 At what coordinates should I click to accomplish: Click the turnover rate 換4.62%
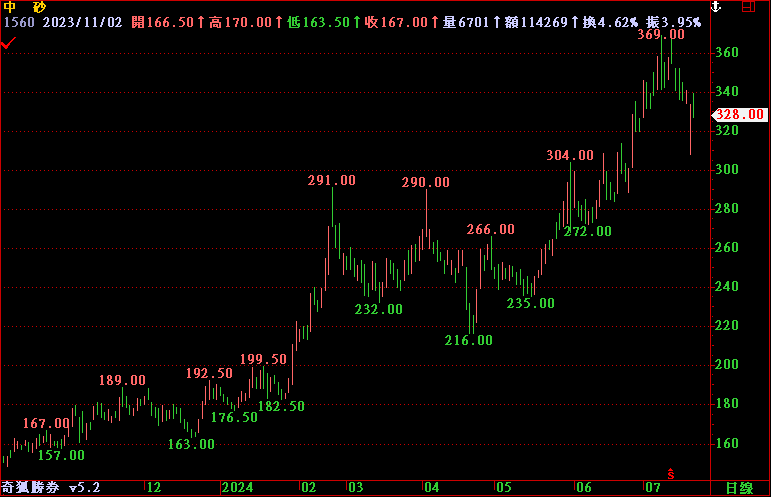(610, 22)
